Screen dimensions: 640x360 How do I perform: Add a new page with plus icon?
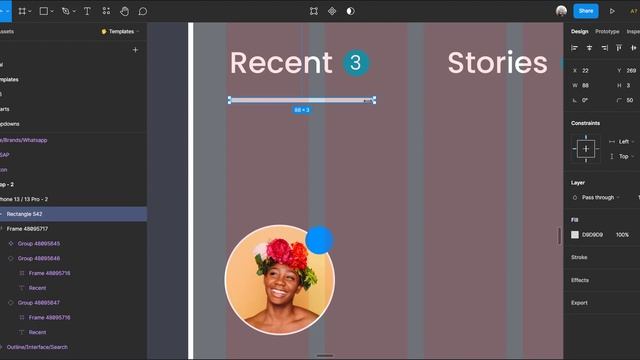[x=135, y=50]
